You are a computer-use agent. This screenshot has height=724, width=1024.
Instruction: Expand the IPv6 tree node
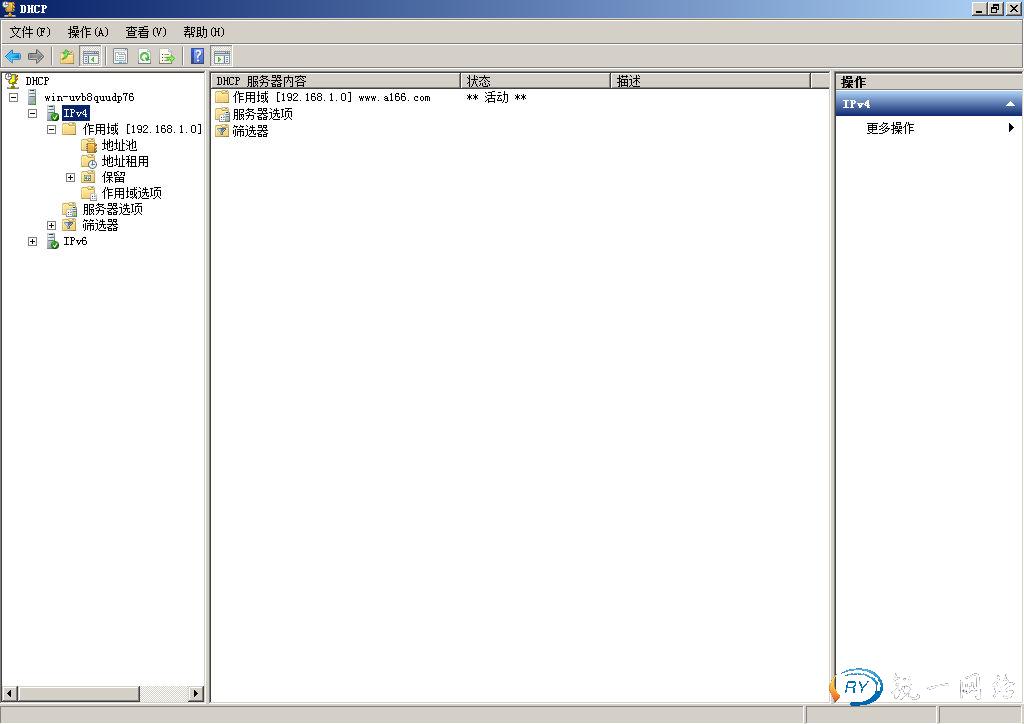point(33,241)
